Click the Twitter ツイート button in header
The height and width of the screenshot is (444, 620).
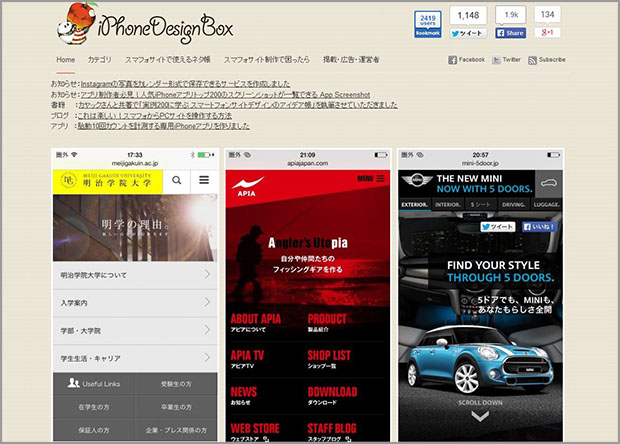click(x=468, y=34)
